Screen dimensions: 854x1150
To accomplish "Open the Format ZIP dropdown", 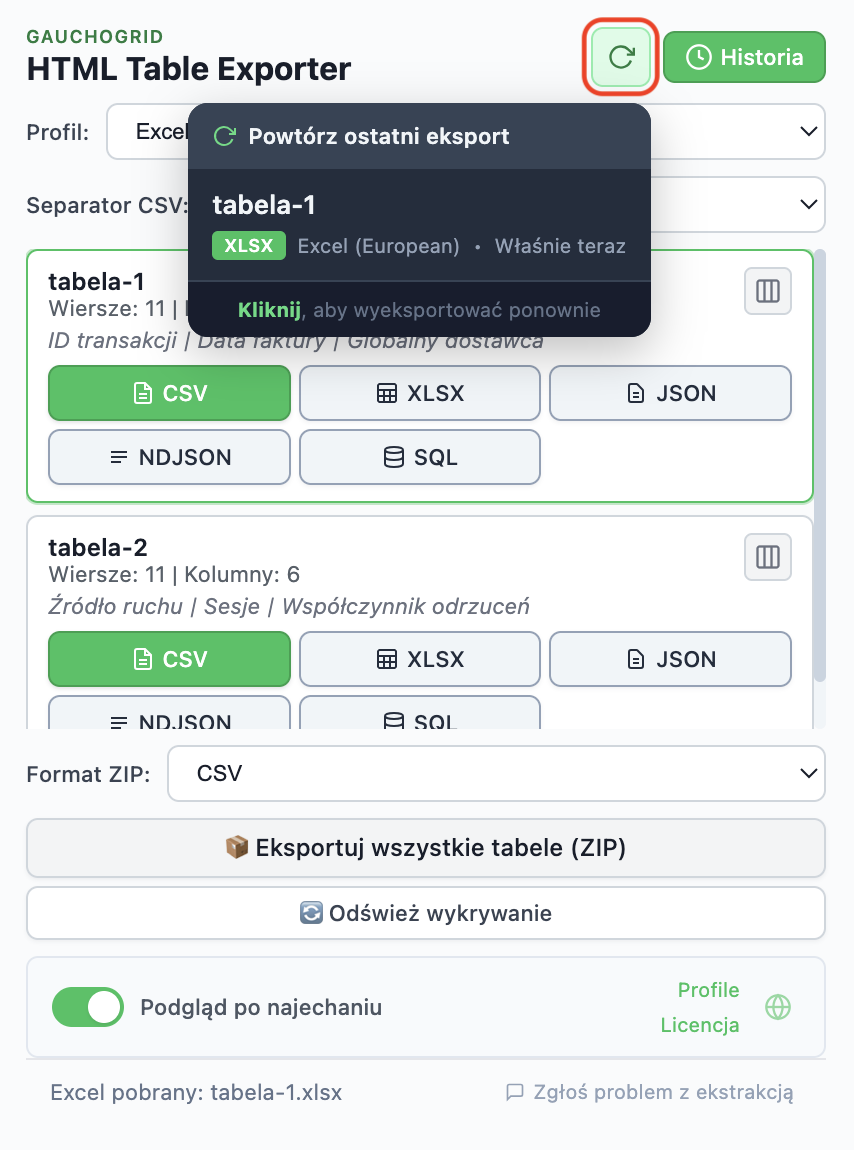I will [496, 773].
